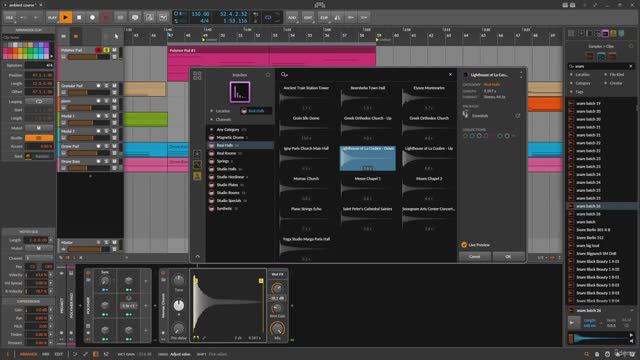The image size is (640, 360).
Task: Select snare batch 19 sample
Action: pyautogui.click(x=602, y=103)
